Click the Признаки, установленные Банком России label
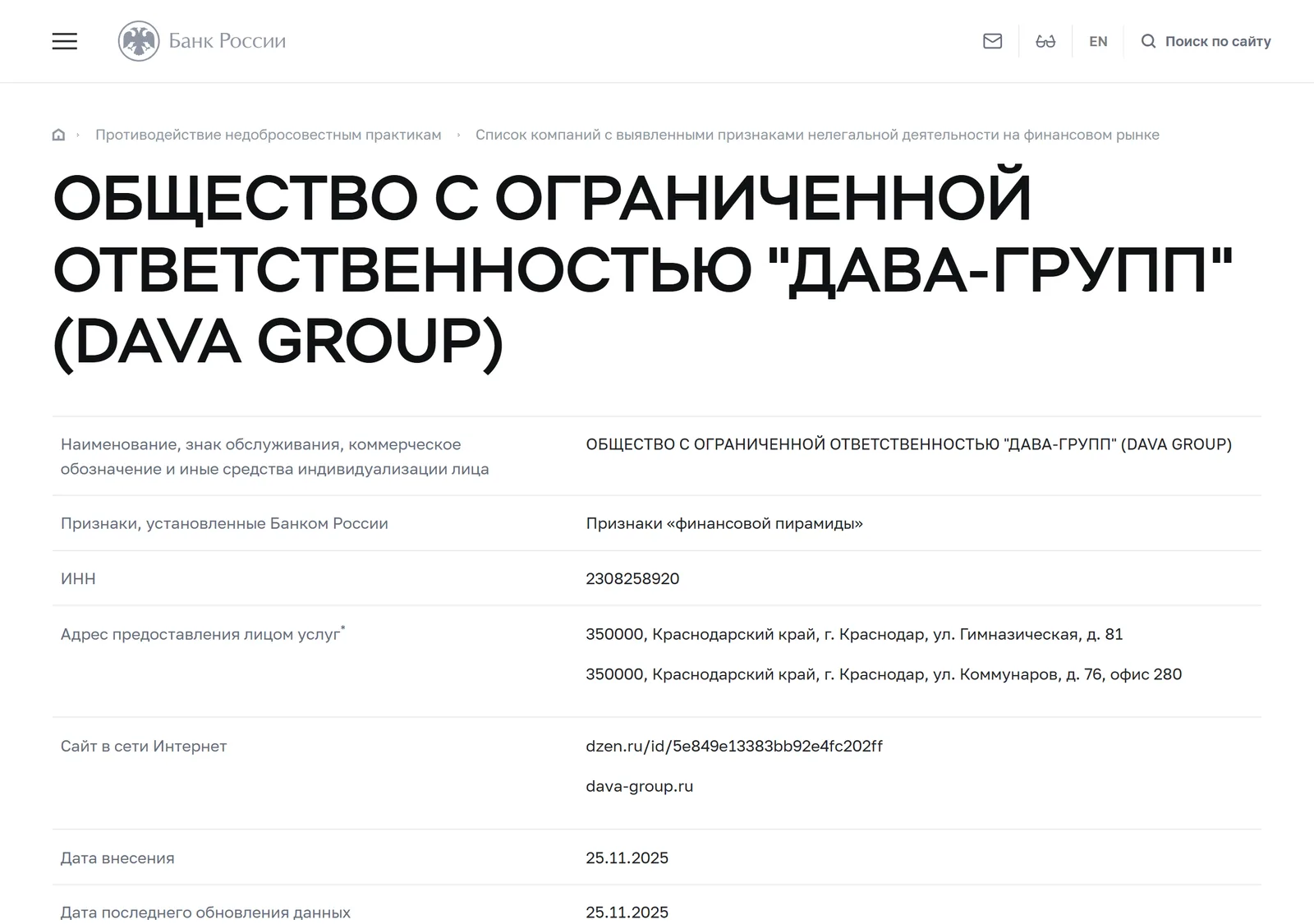The image size is (1314, 924). (x=224, y=523)
